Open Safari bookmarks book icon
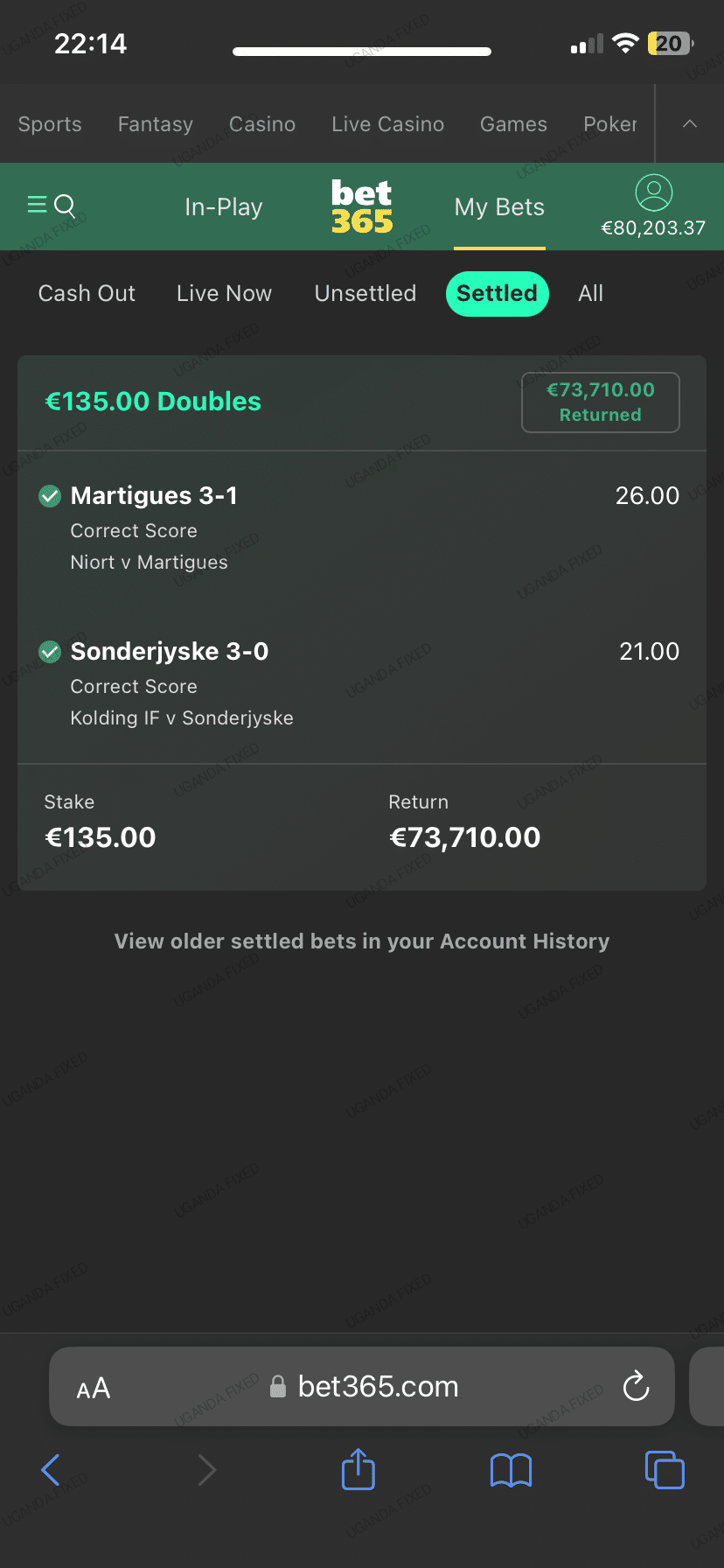The height and width of the screenshot is (1568, 724). coord(511,1470)
